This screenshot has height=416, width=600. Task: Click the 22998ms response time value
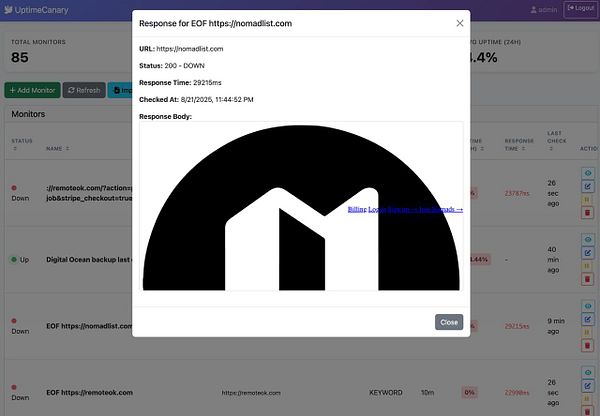(x=517, y=393)
